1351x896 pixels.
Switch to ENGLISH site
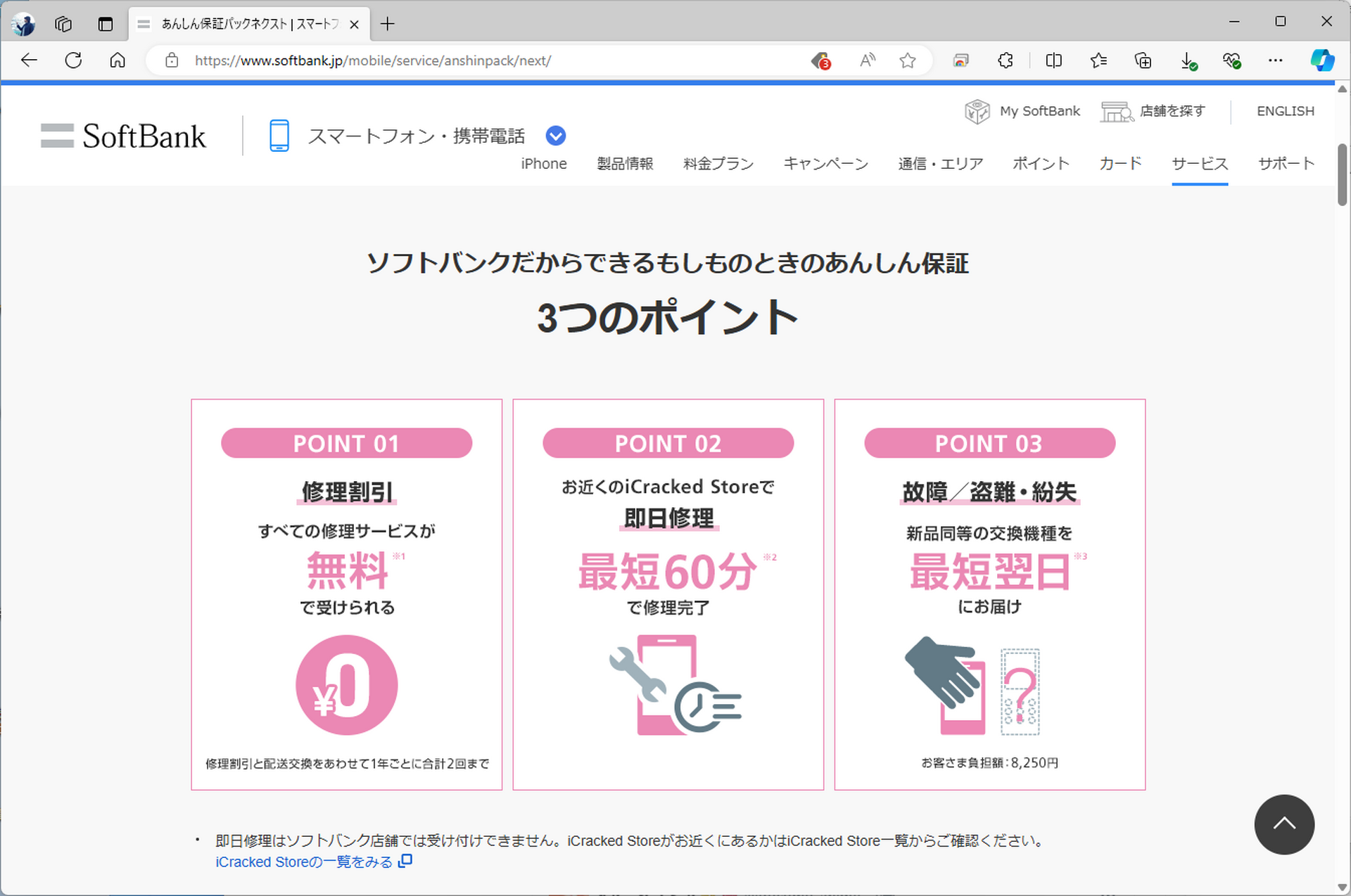(x=1285, y=111)
